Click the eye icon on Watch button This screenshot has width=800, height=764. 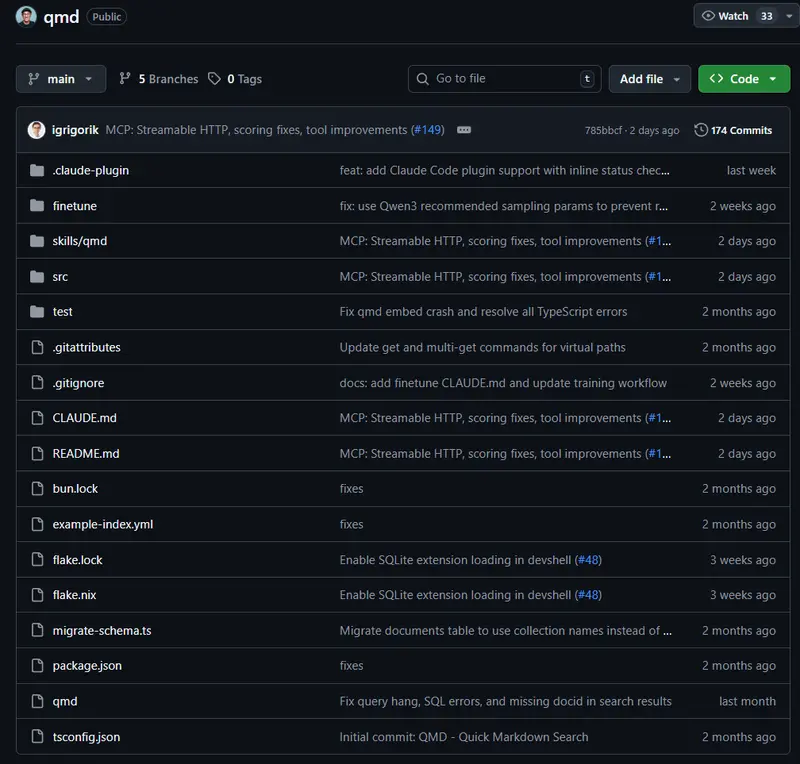[708, 16]
